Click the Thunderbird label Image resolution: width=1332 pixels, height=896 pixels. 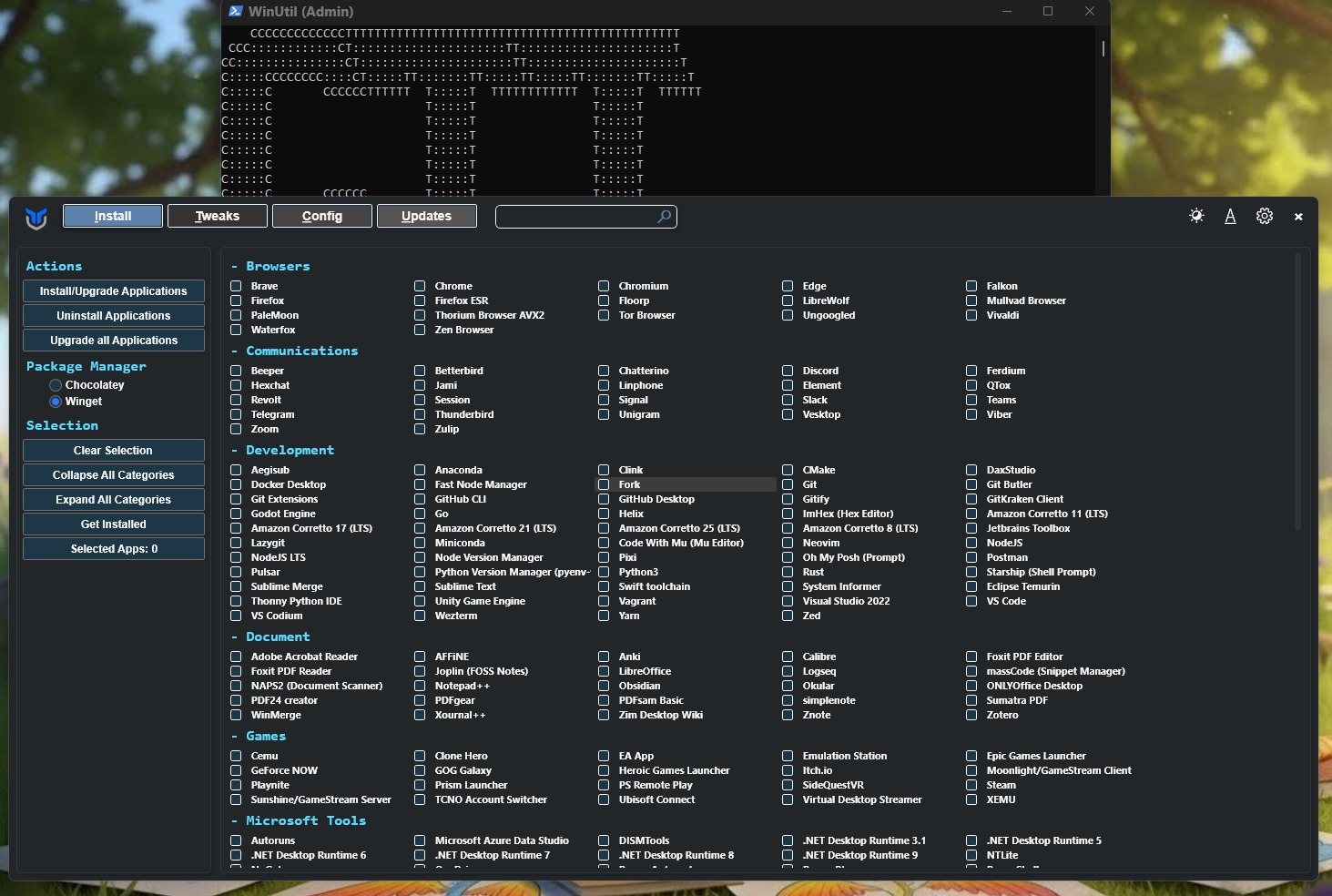coord(464,414)
